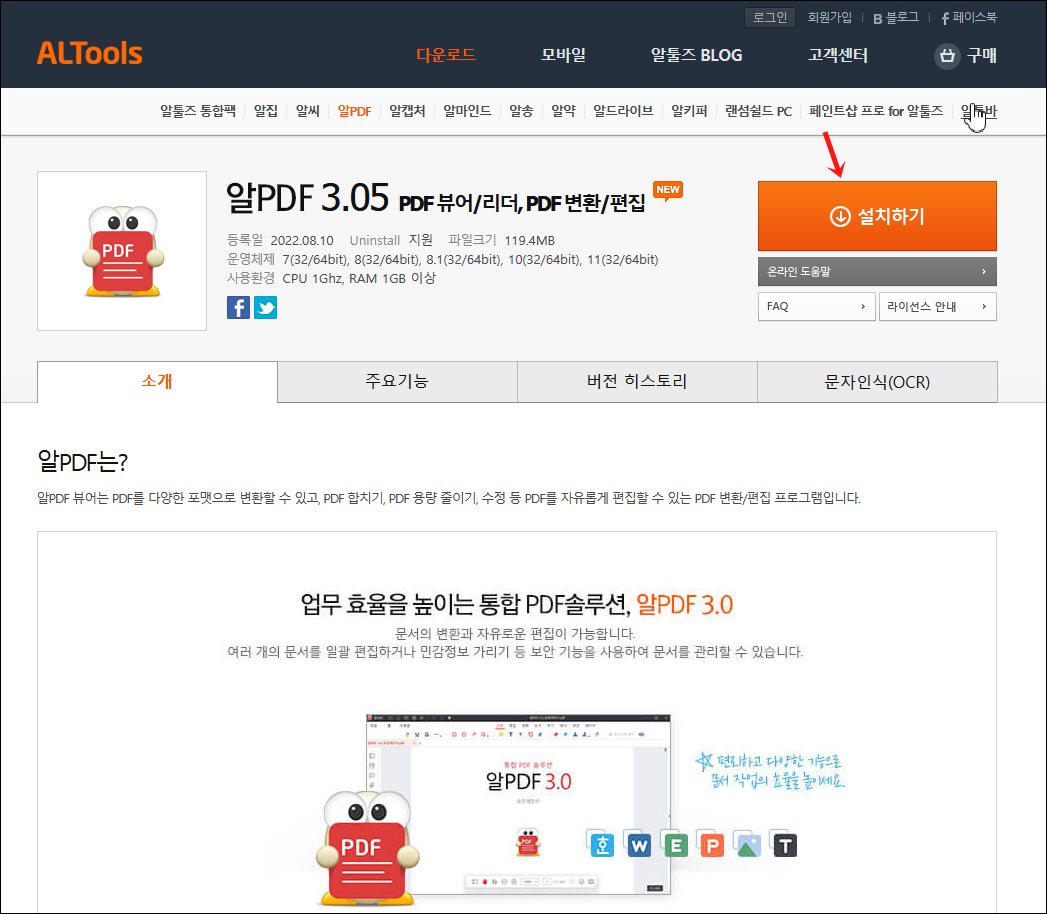The height and width of the screenshot is (914, 1047).
Task: Click 알캡처 in submenu
Action: pos(407,111)
